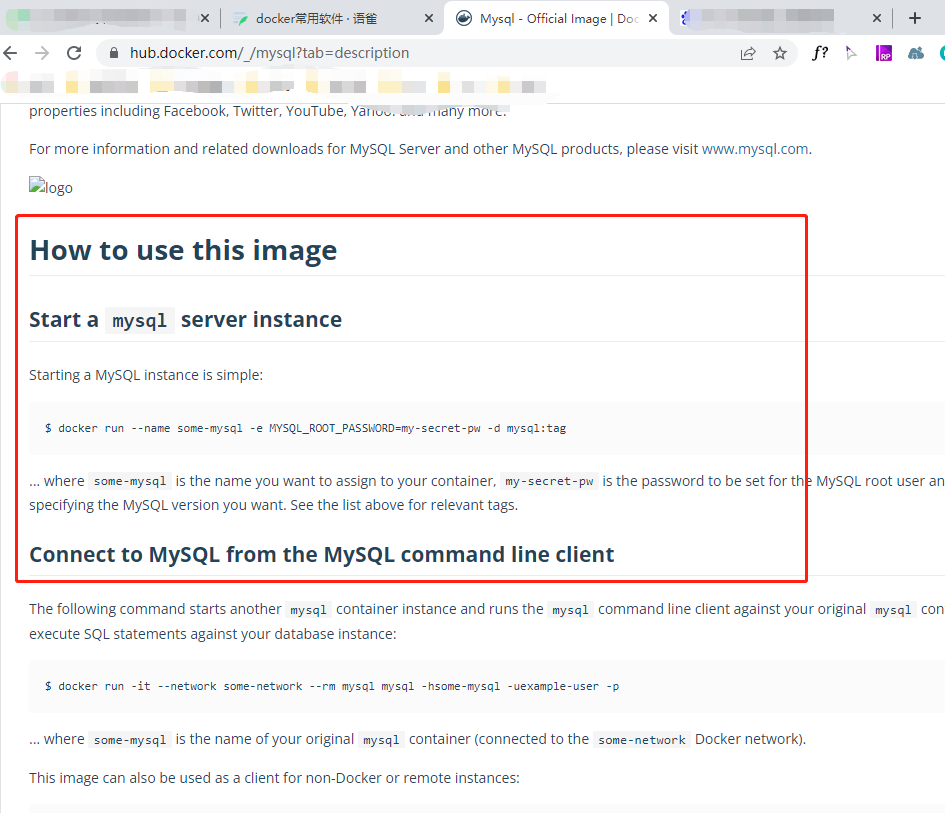This screenshot has width=945, height=813.
Task: Click the docker run --name some-mysql command
Action: [x=306, y=428]
